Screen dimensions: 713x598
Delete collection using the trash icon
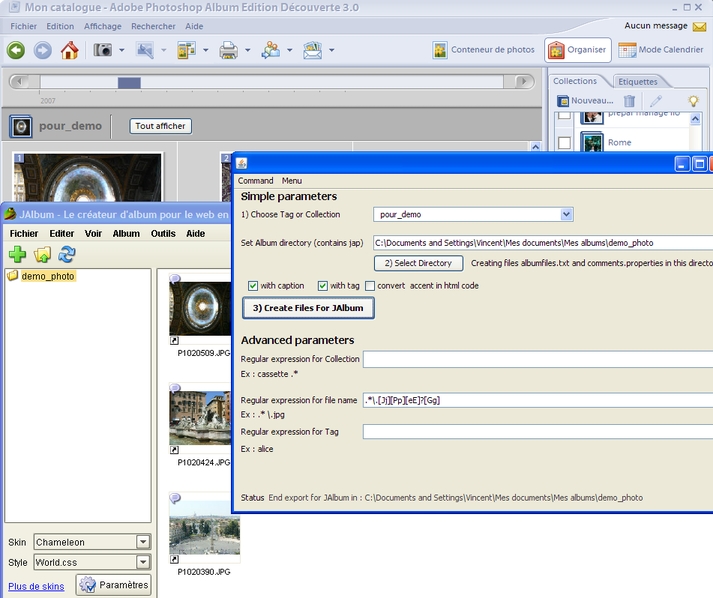(x=629, y=101)
